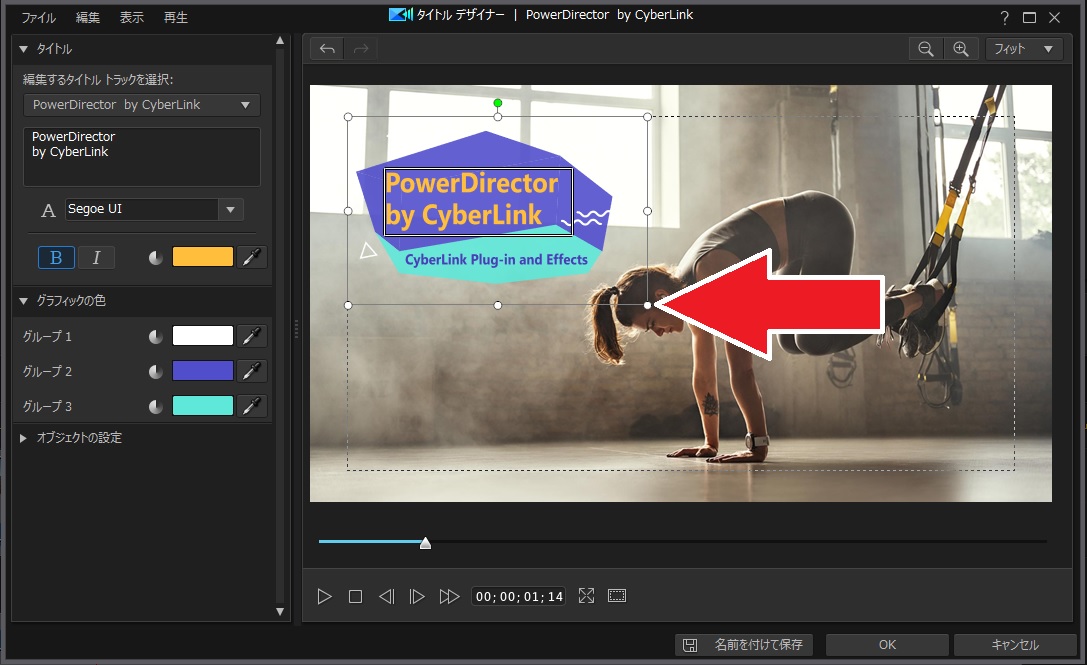Open the 編集 menu
The image size is (1087, 665).
[88, 18]
